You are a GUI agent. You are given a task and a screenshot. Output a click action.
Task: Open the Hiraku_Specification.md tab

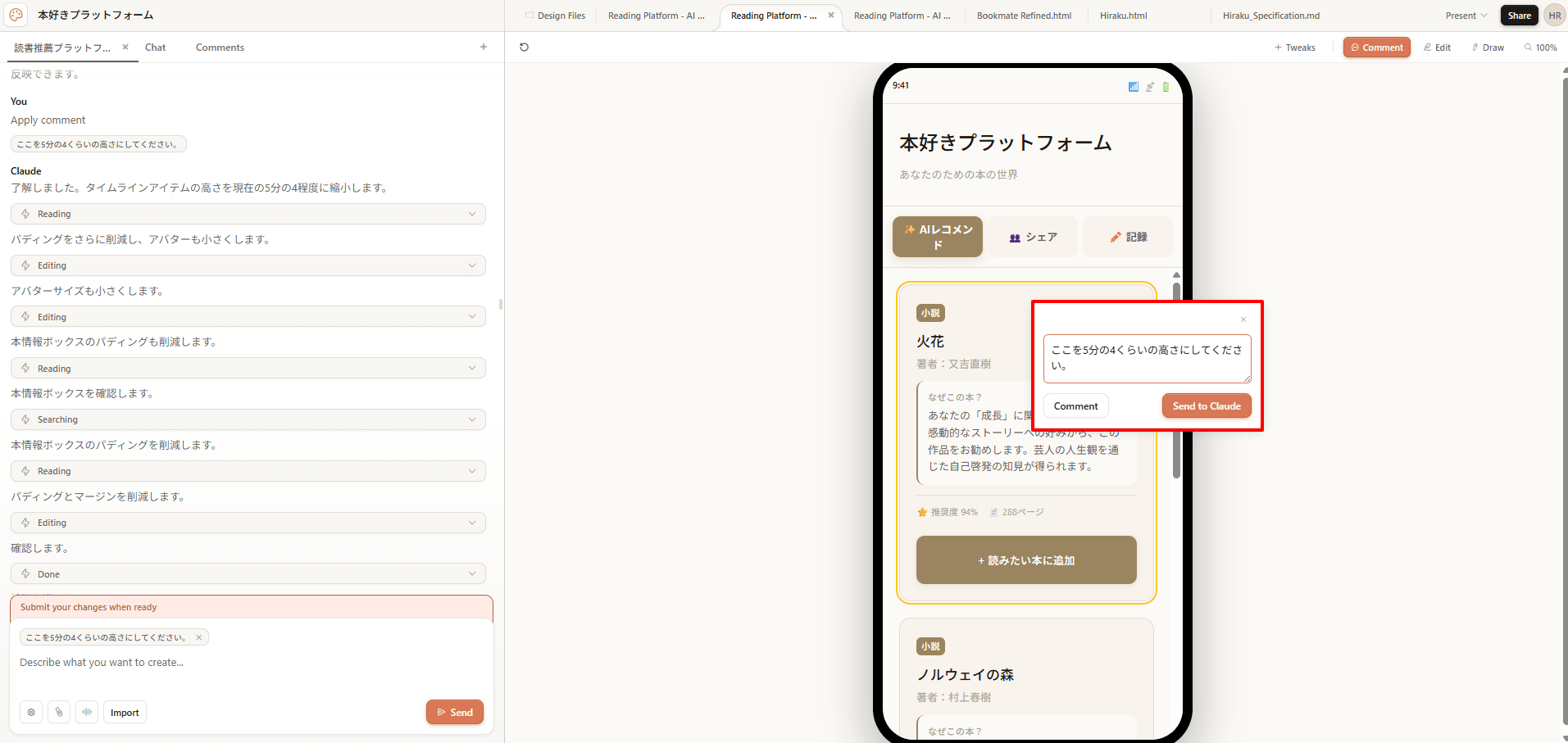[x=1270, y=16]
